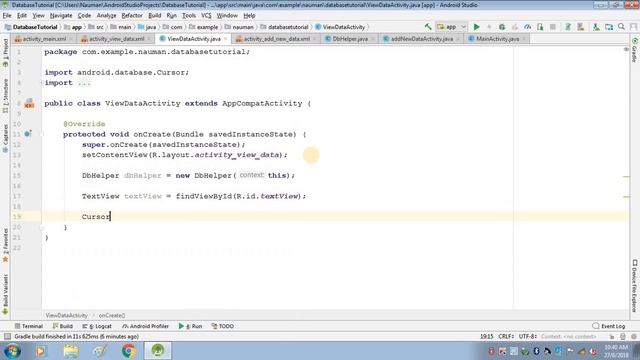Screen dimensions: 640x360
Task: Open the Build menu
Action: 154,16
